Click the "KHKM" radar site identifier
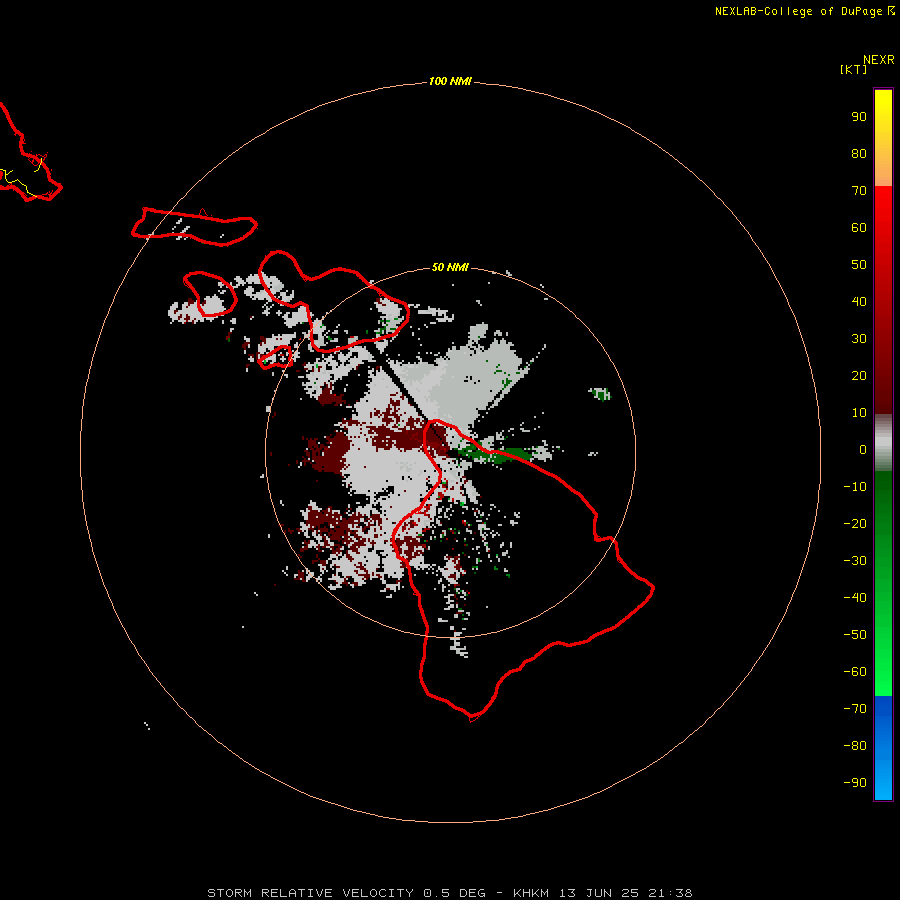Viewport: 900px width, 900px height. point(533,893)
